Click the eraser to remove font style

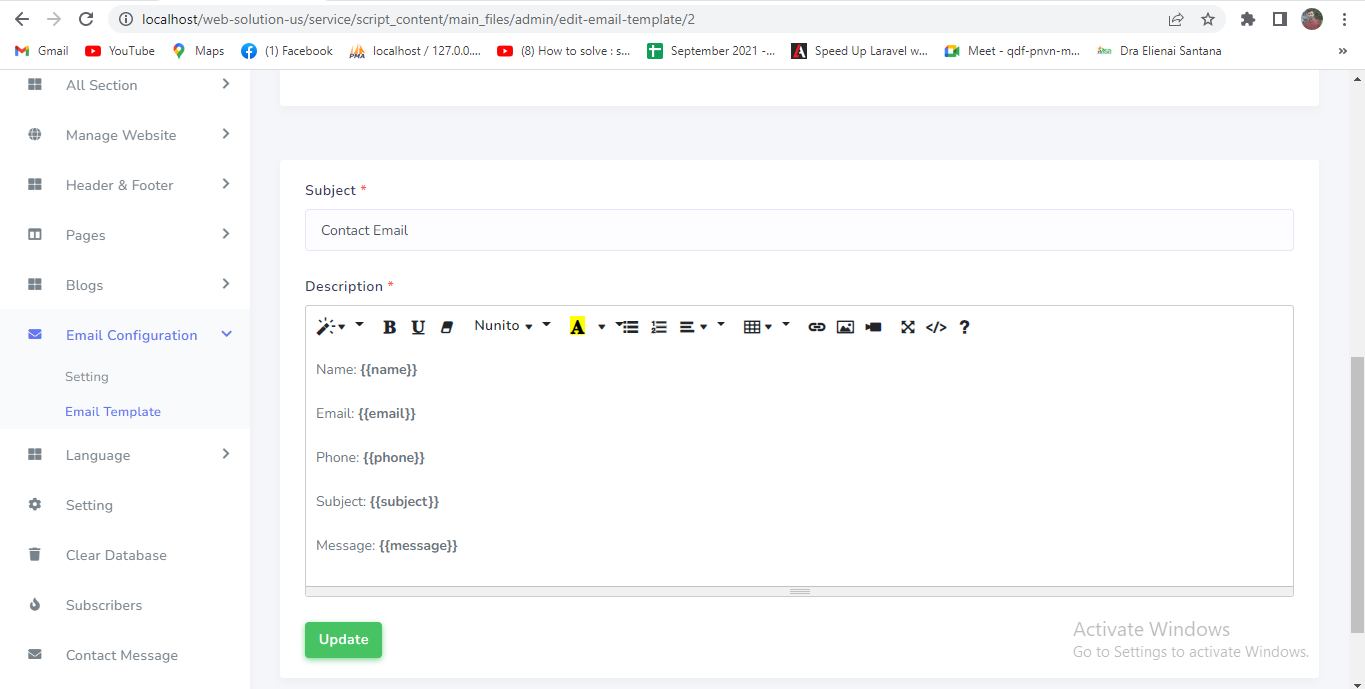point(447,327)
